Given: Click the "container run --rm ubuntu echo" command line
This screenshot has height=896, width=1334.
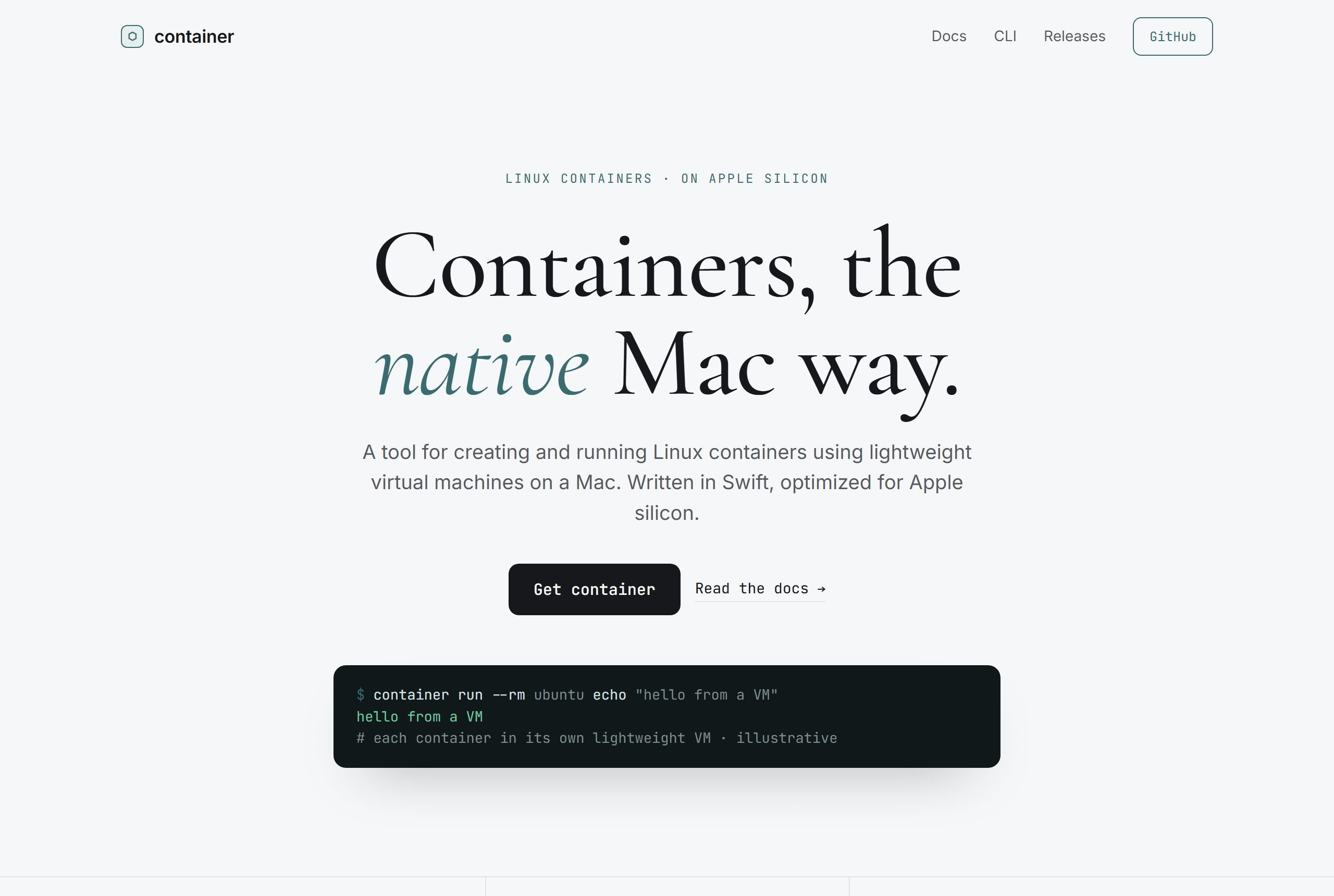Looking at the screenshot, I should (567, 695).
